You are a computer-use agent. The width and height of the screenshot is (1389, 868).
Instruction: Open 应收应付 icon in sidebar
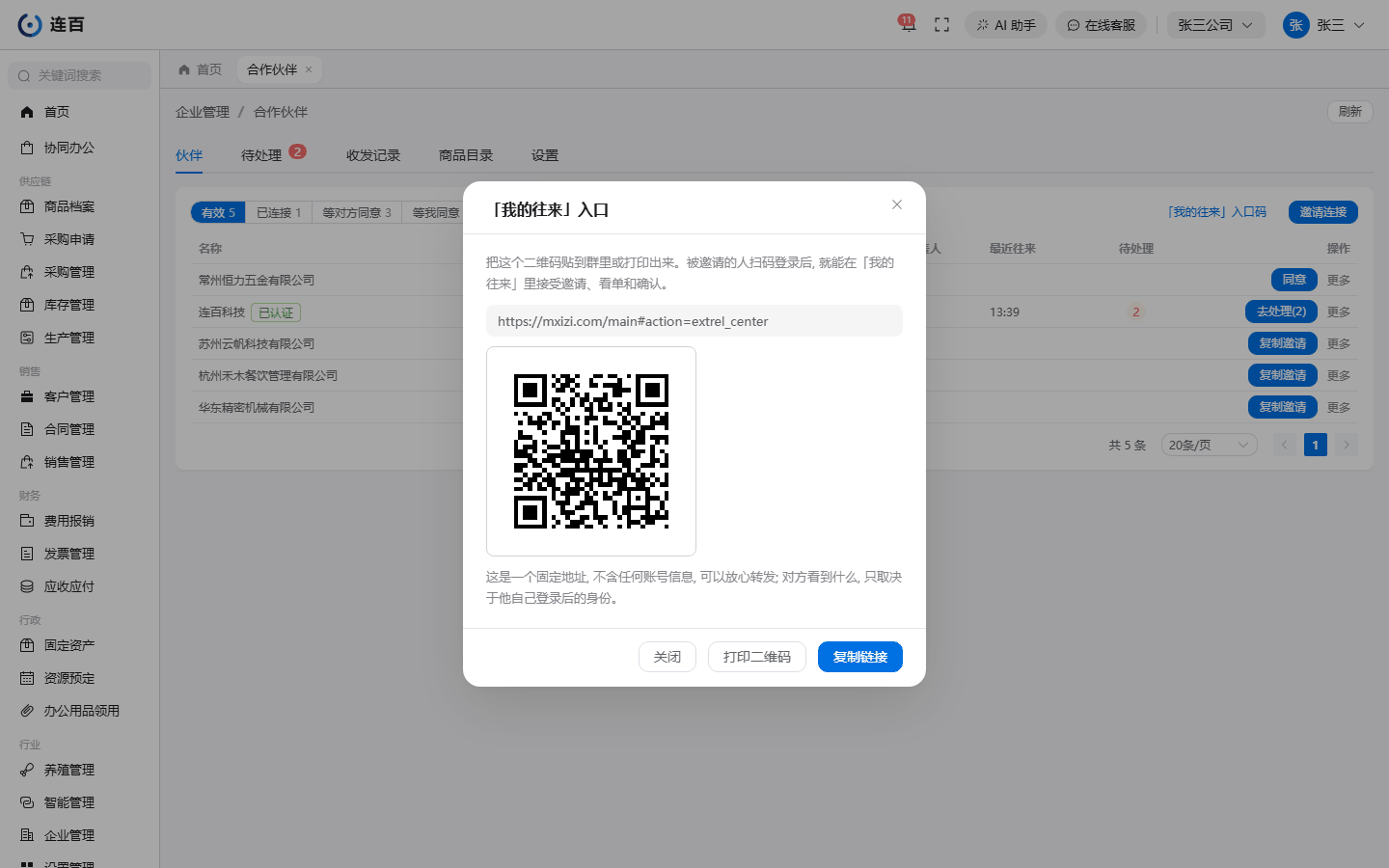[x=27, y=586]
